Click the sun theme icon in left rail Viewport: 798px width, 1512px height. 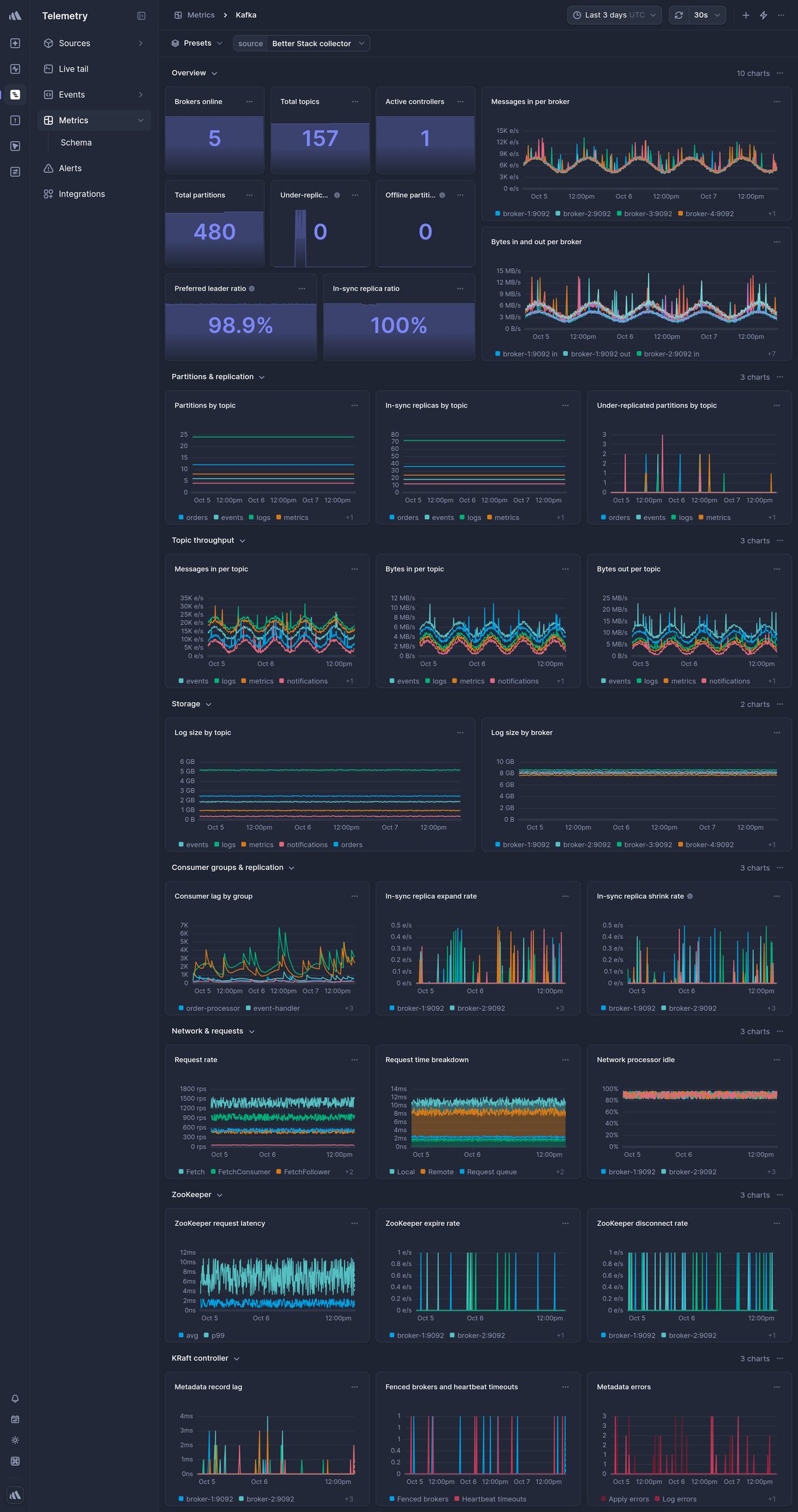[x=15, y=1440]
